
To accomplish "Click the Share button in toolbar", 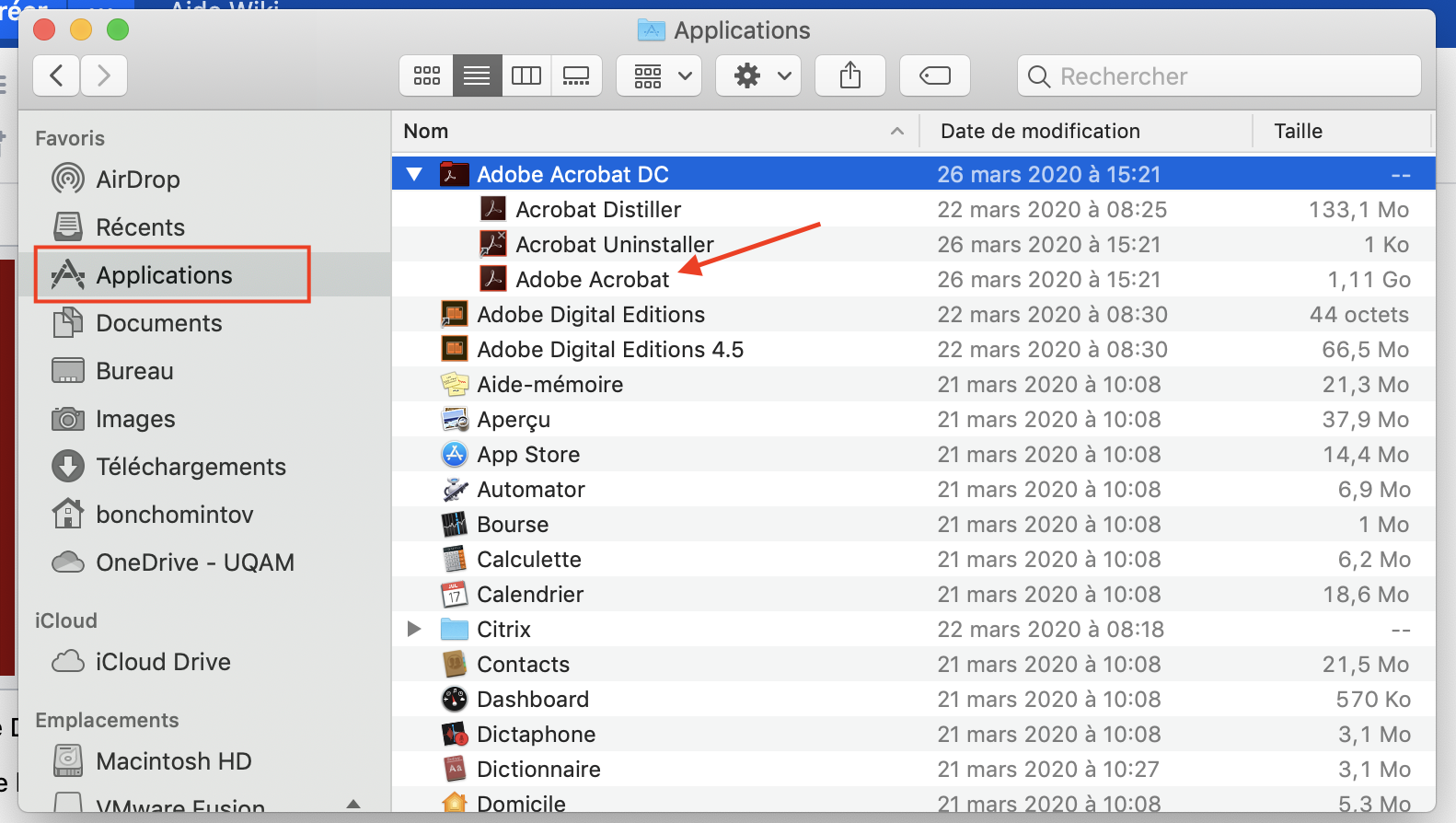I will click(850, 75).
